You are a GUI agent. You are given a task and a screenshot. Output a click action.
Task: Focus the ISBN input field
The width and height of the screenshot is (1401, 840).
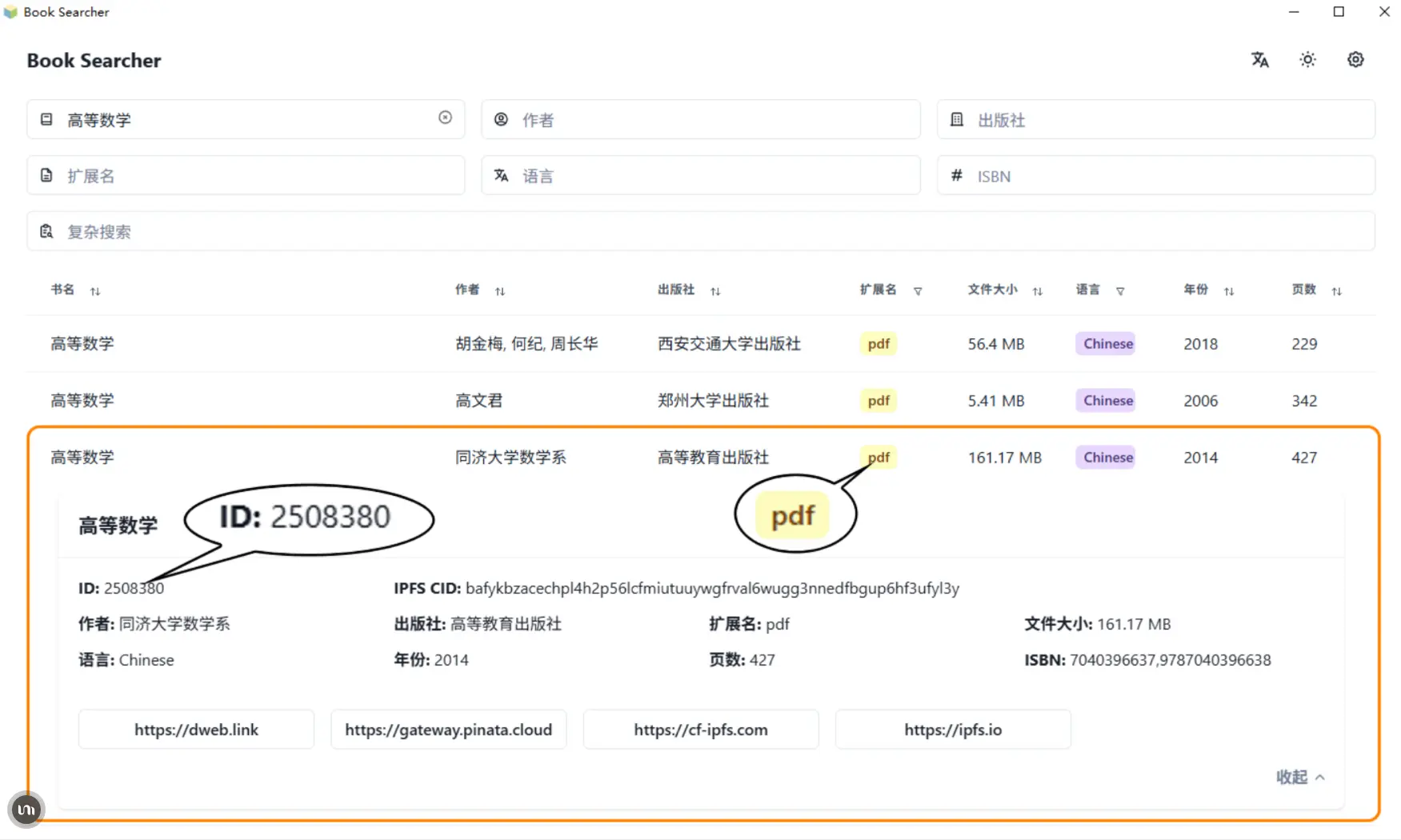click(1156, 175)
